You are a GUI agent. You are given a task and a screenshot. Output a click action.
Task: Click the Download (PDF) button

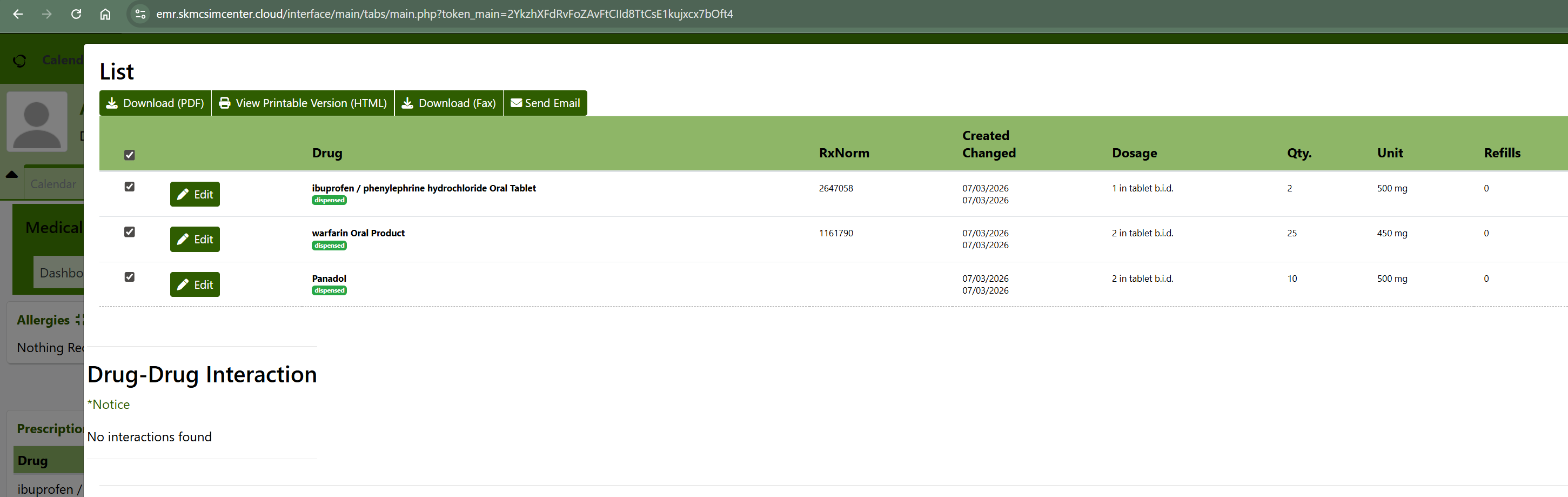coord(155,103)
